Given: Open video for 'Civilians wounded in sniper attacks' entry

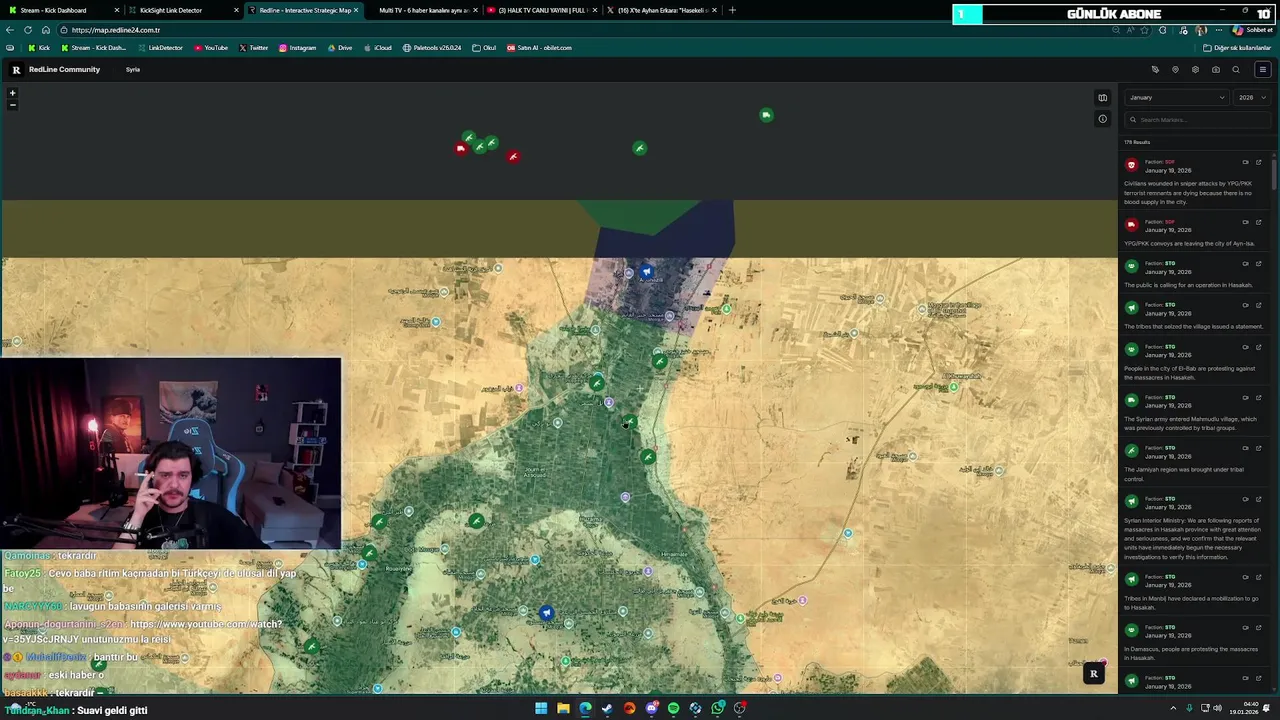Looking at the screenshot, I should [1246, 162].
